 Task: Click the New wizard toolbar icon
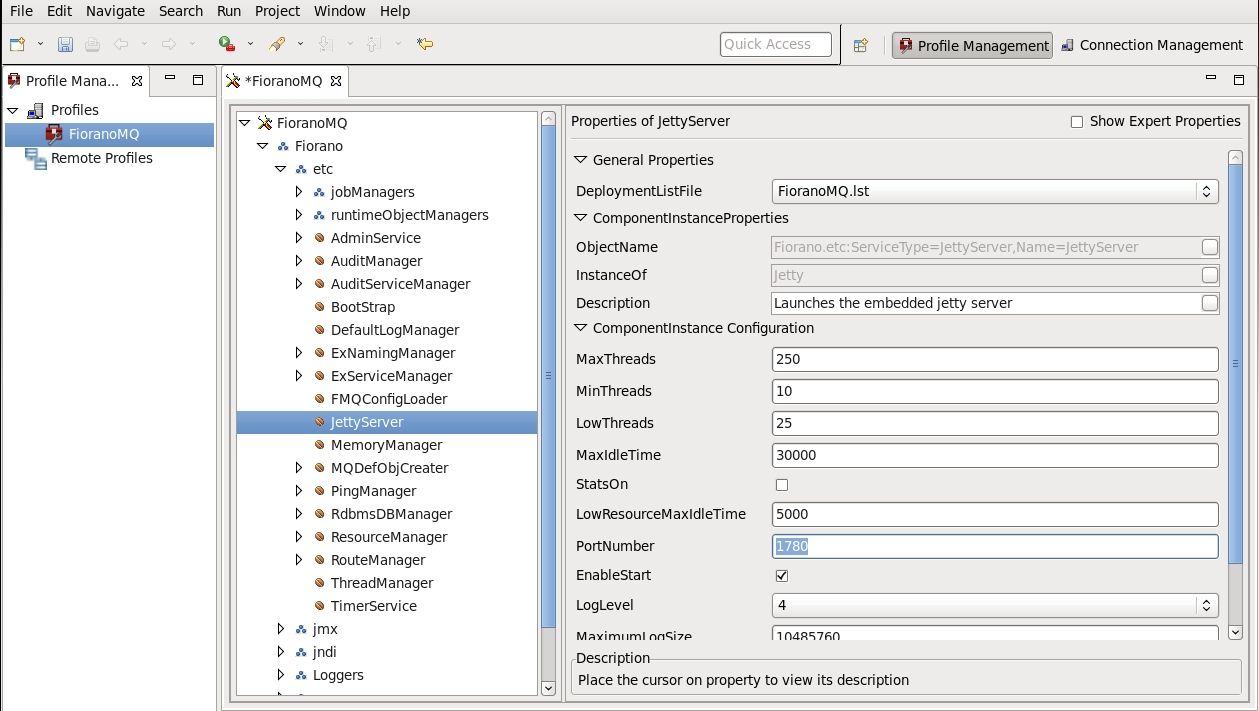(x=17, y=44)
